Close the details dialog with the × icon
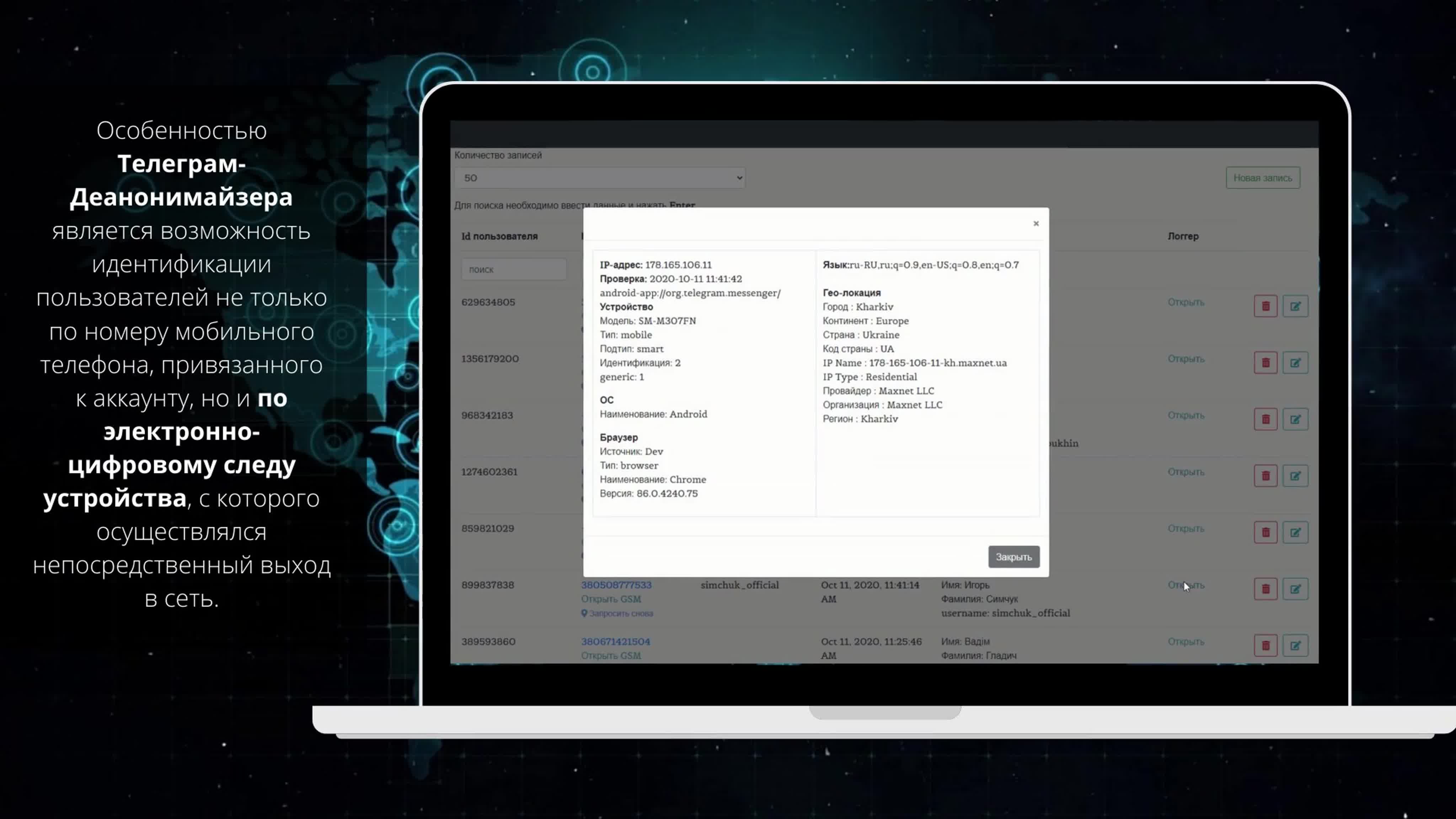 point(1035,223)
